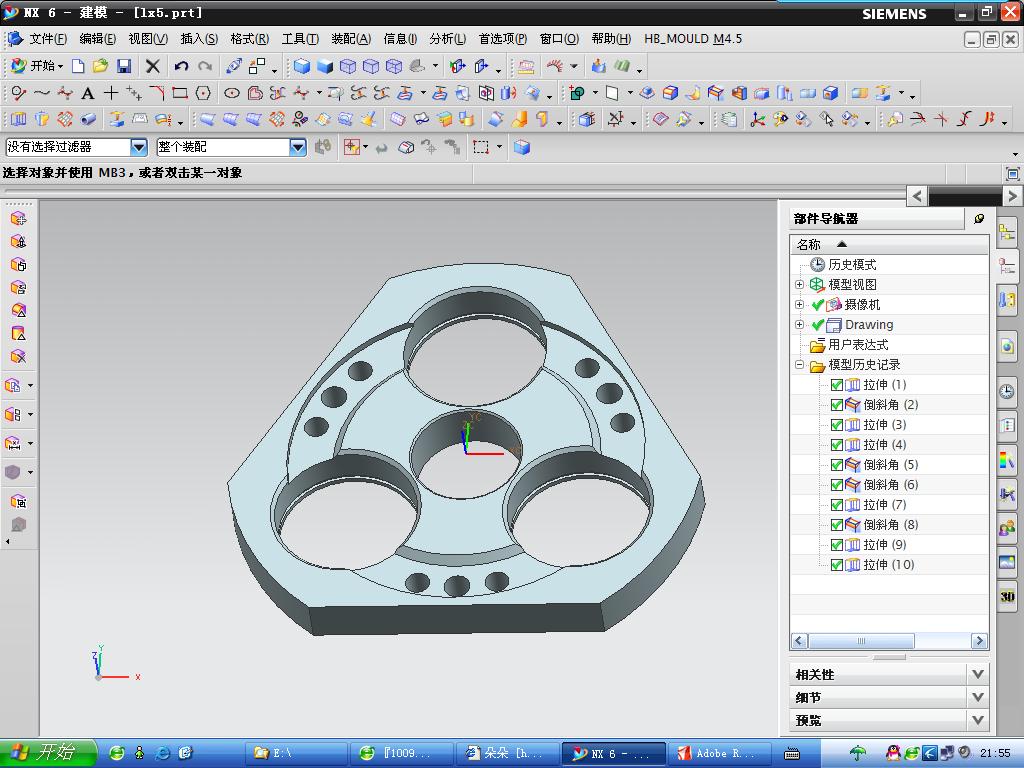Pin the Part Navigator panel
This screenshot has height=768, width=1024.
pos(978,219)
